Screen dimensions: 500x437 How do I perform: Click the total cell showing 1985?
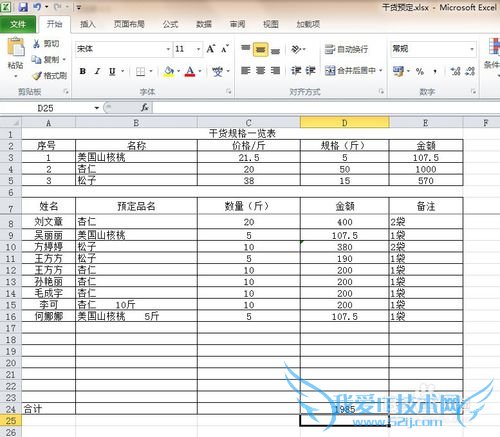click(x=344, y=409)
